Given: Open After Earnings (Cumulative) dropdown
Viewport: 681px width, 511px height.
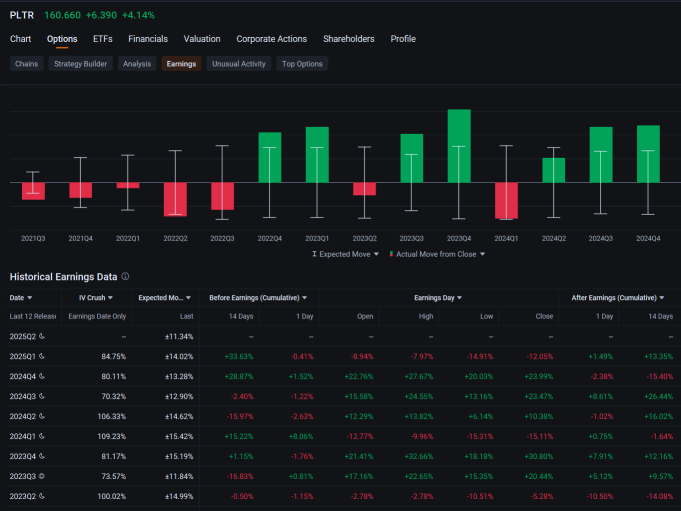Looking at the screenshot, I should (661, 298).
